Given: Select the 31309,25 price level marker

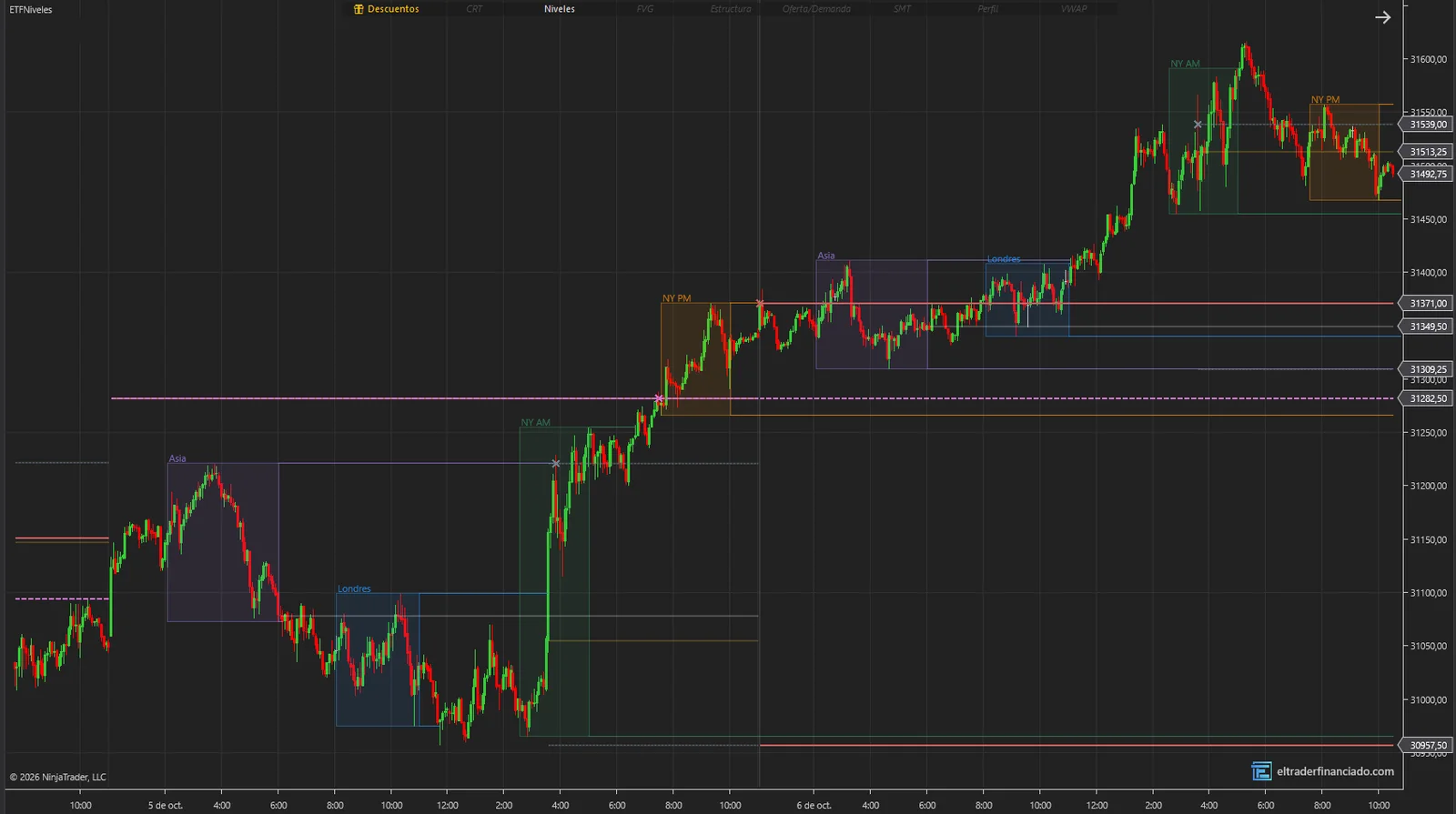Looking at the screenshot, I should coord(1425,369).
